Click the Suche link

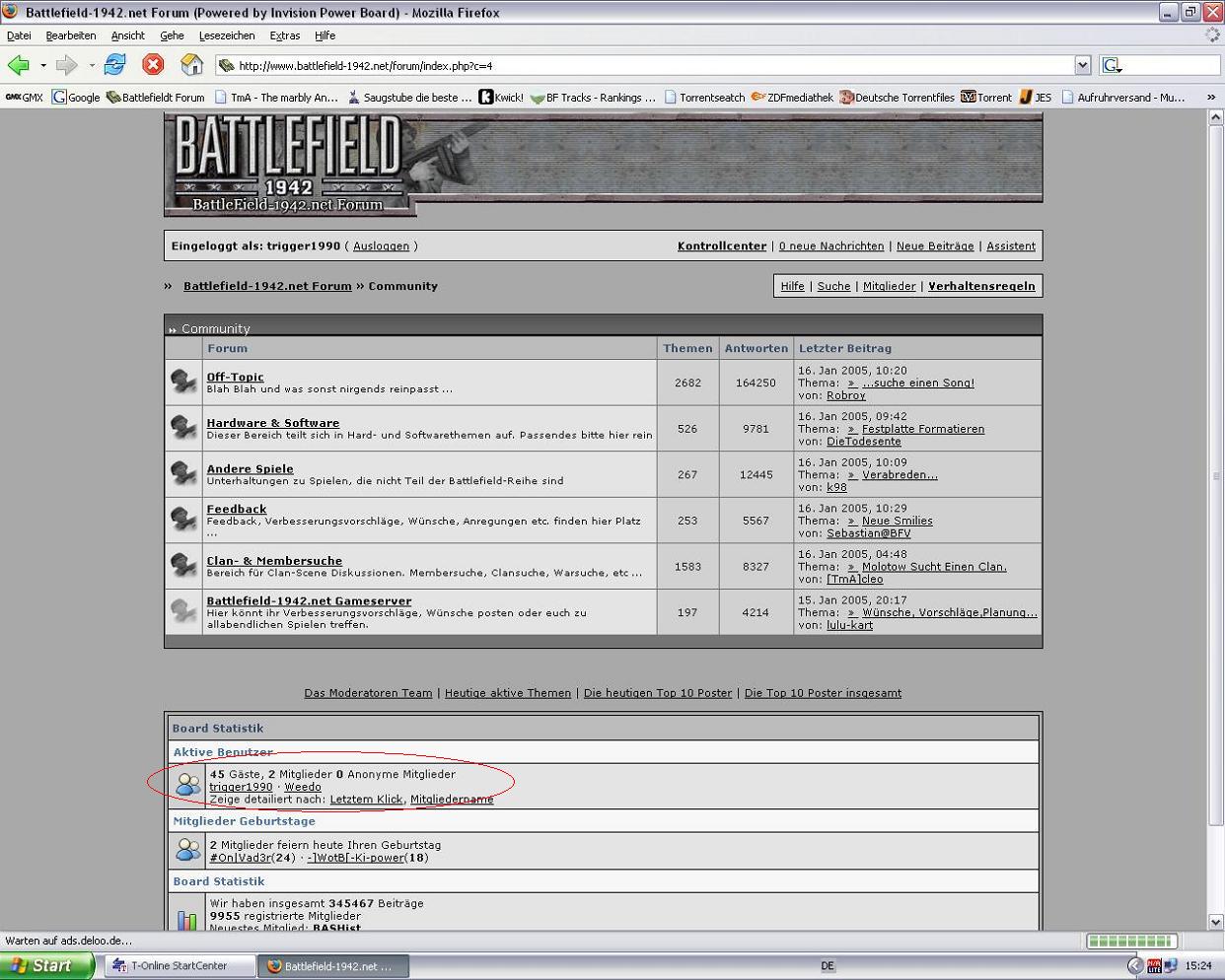point(833,286)
